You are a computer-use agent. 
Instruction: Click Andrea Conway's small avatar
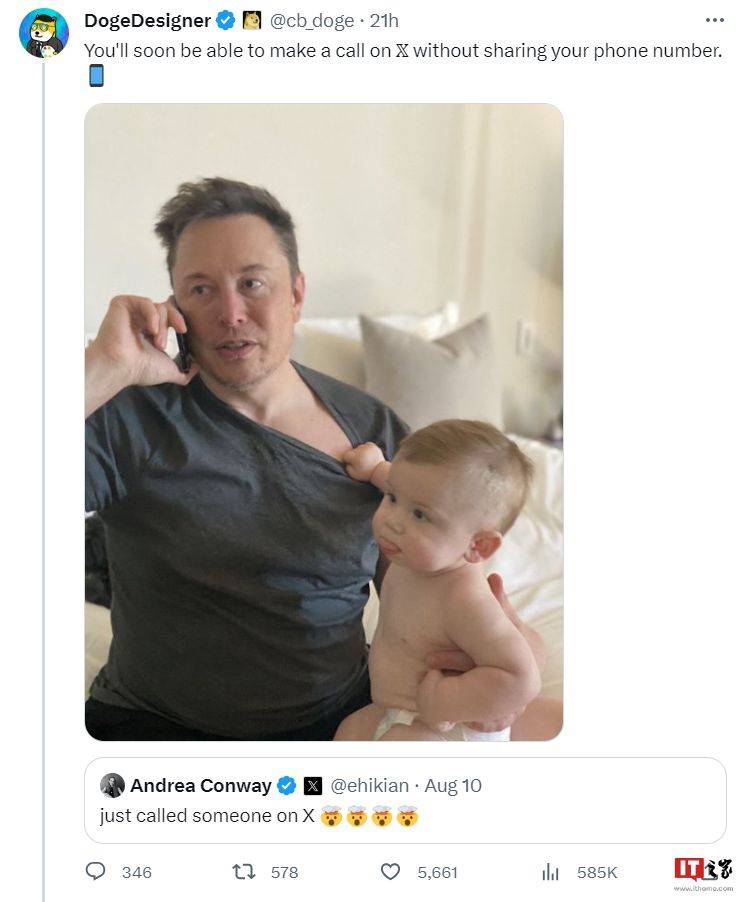[112, 785]
